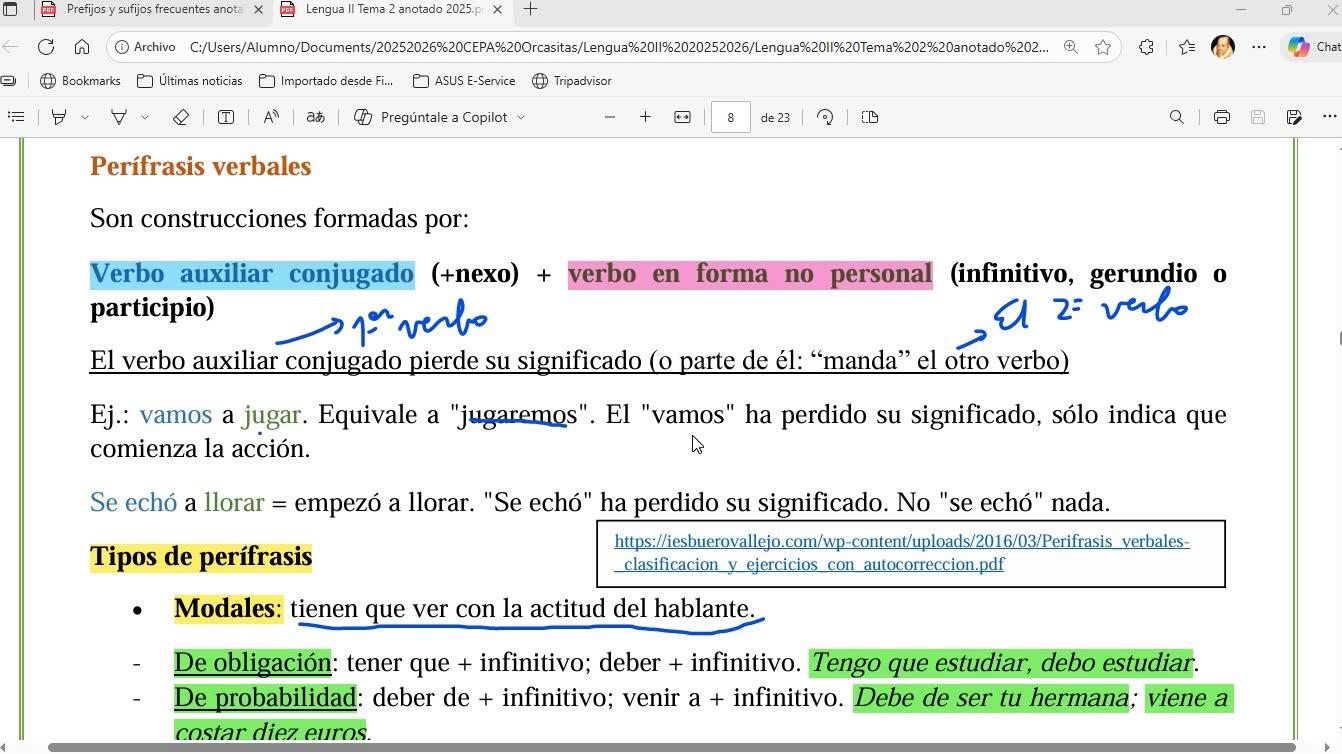Toggle Fit to width view
1342x754 pixels.
(x=682, y=117)
